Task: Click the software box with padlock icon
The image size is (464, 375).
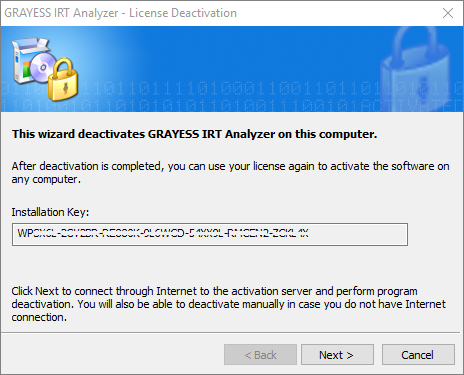Action: tap(45, 69)
